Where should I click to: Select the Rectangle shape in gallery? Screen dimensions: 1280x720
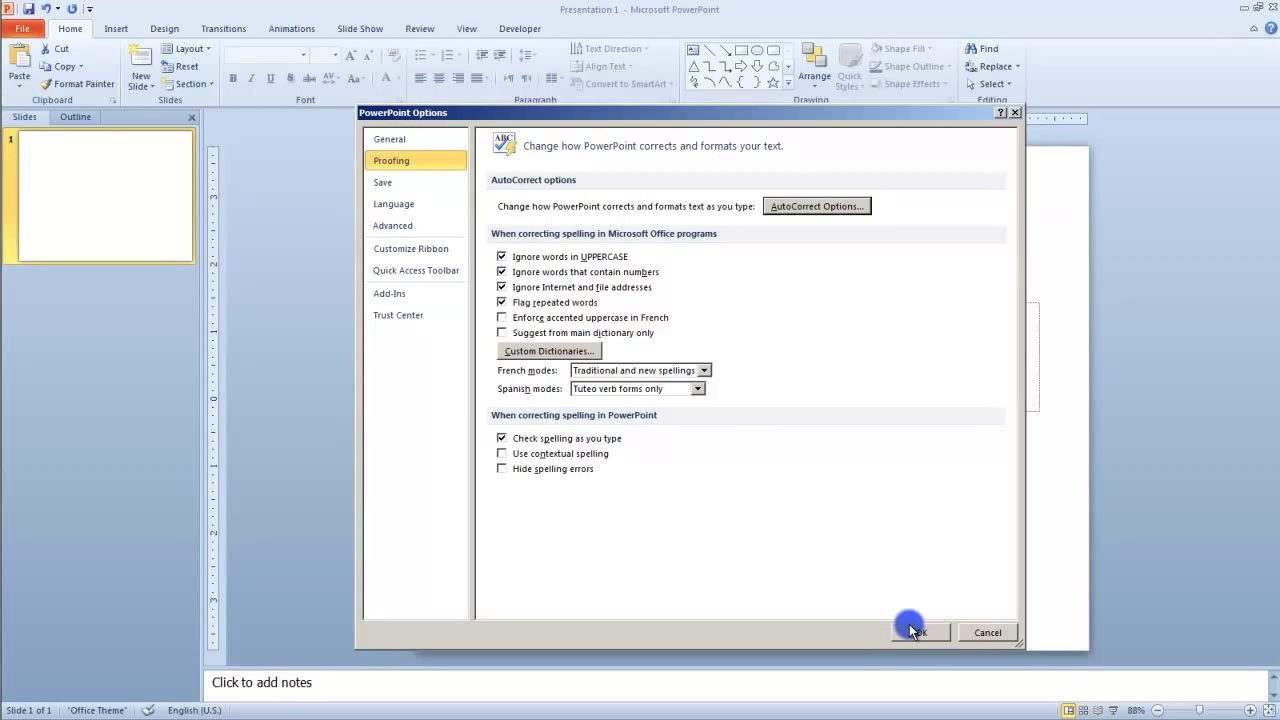click(x=741, y=50)
